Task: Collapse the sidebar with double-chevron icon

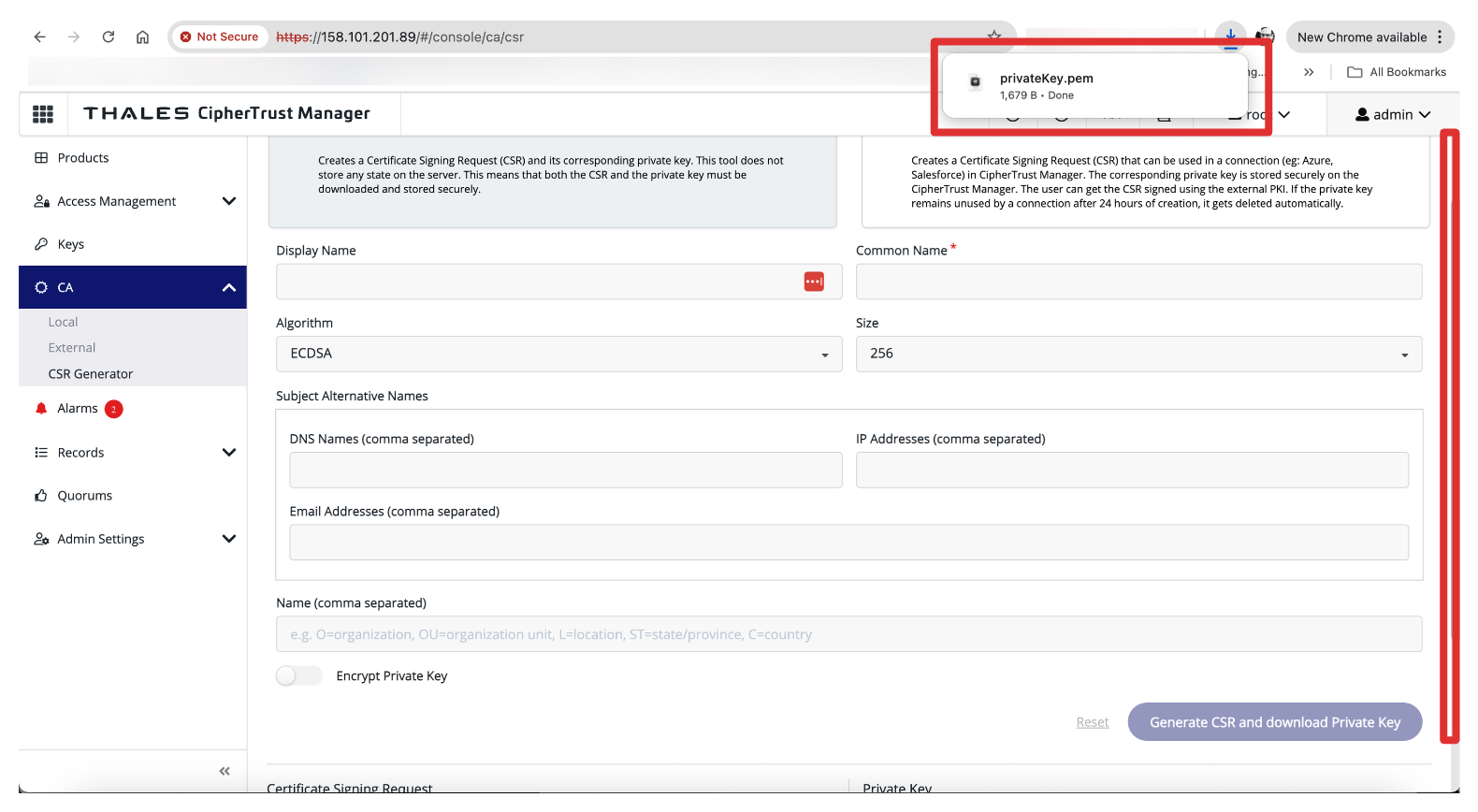Action: (225, 771)
